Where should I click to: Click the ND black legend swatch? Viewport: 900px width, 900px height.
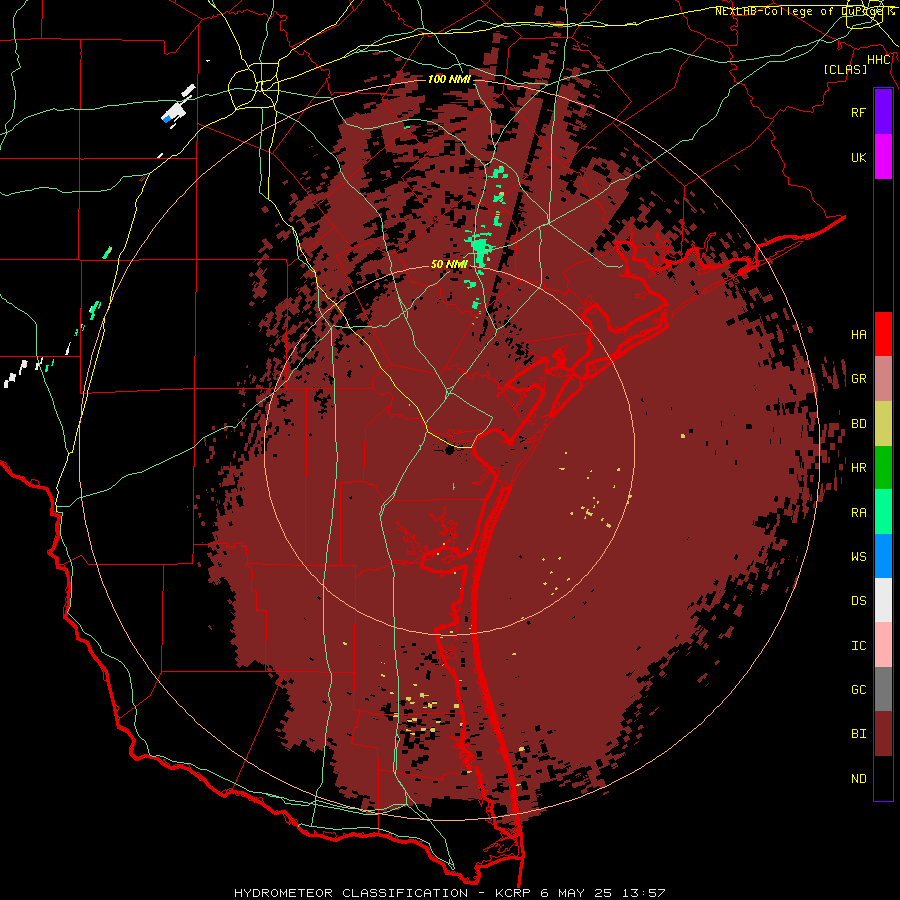tap(883, 778)
